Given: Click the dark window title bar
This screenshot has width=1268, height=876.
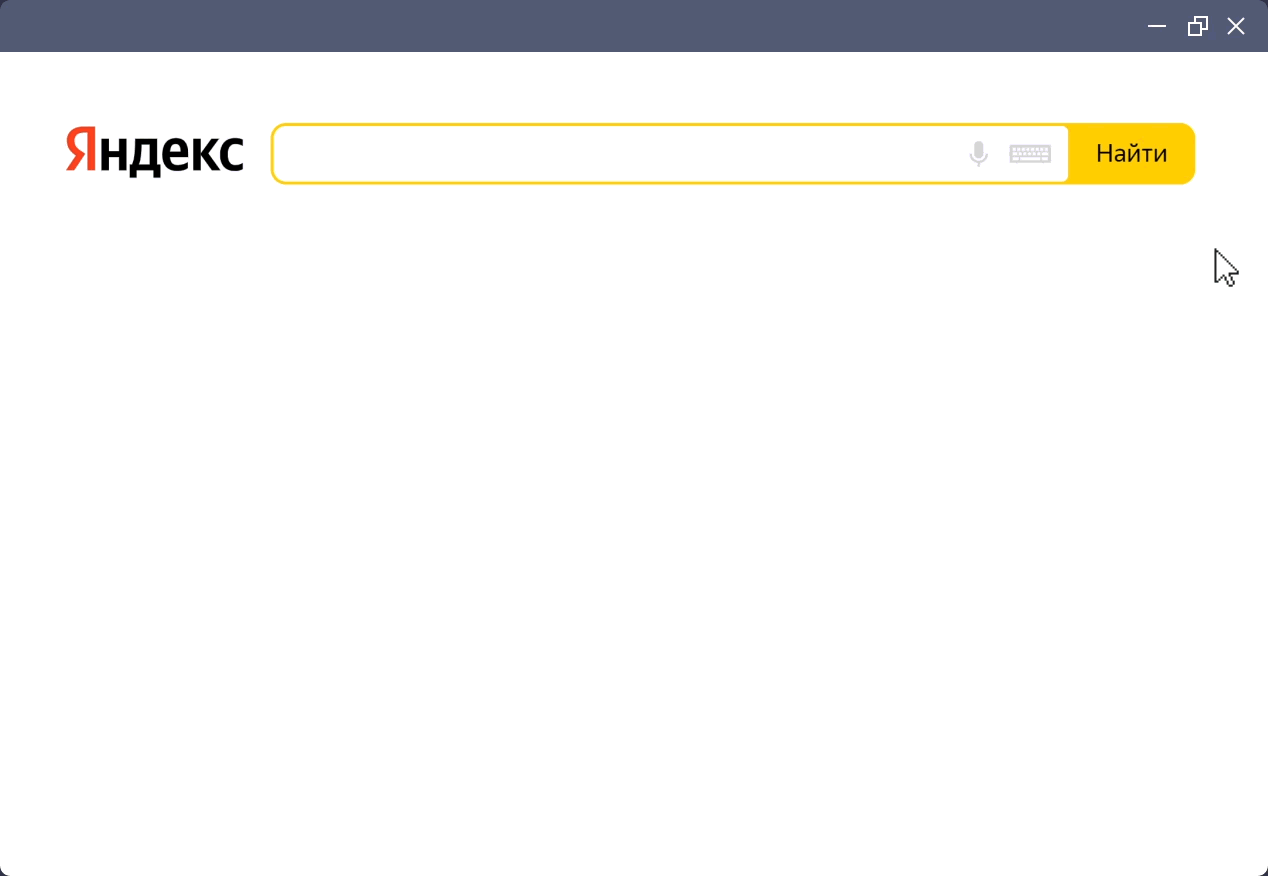Looking at the screenshot, I should [570, 26].
